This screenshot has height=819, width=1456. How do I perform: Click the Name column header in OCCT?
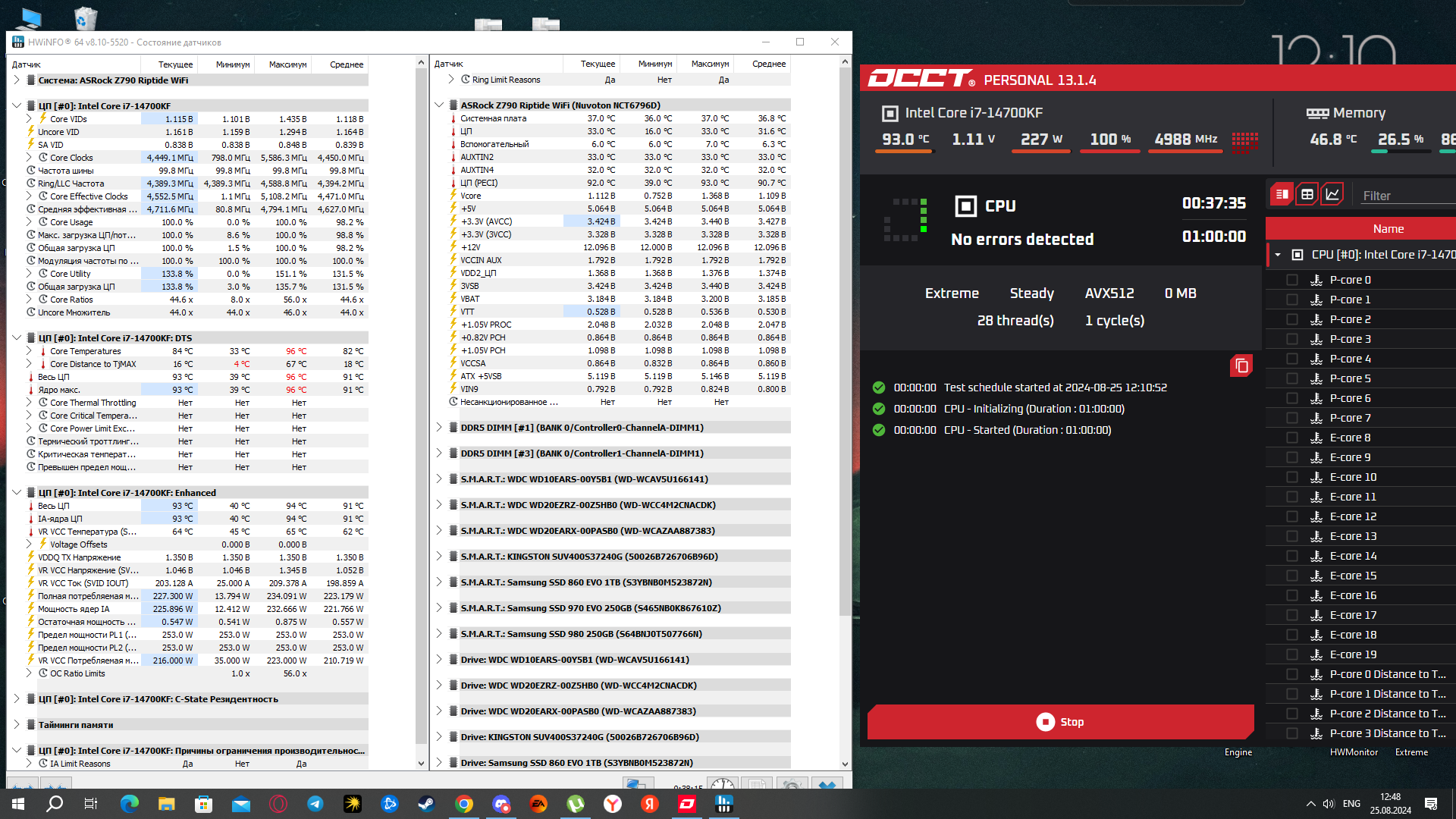coord(1388,228)
